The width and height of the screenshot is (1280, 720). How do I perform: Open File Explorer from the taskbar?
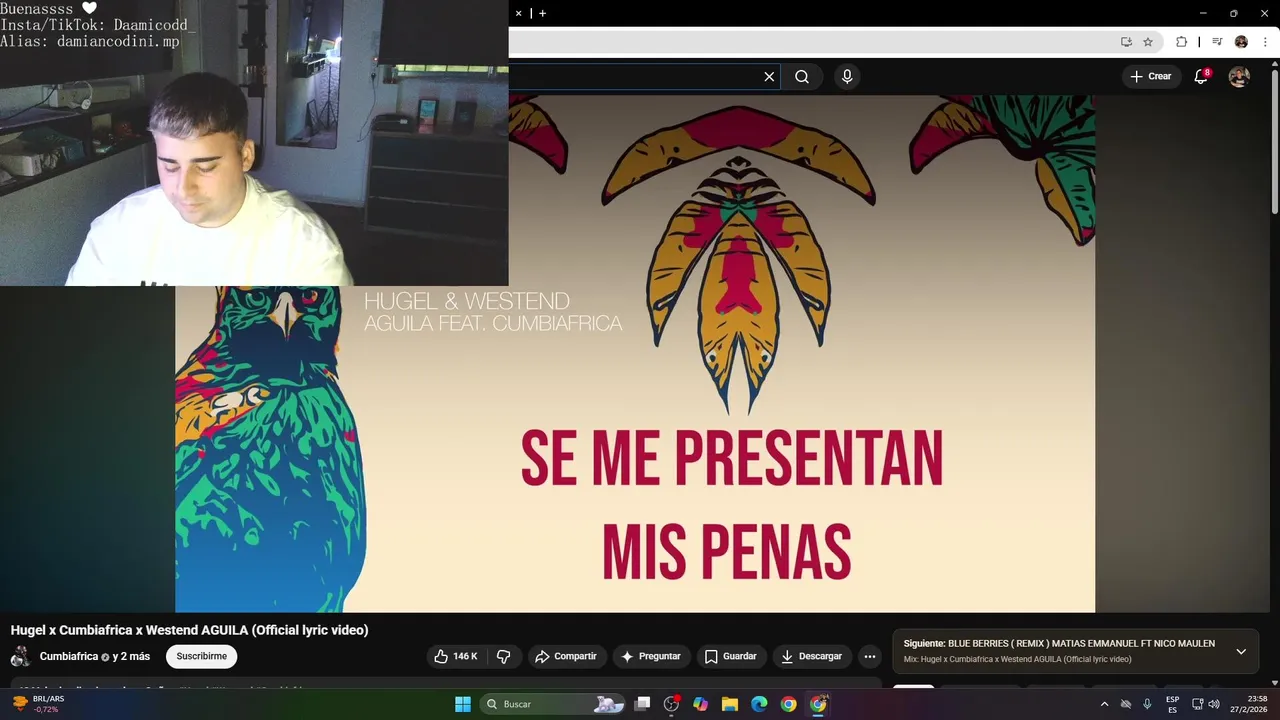730,704
